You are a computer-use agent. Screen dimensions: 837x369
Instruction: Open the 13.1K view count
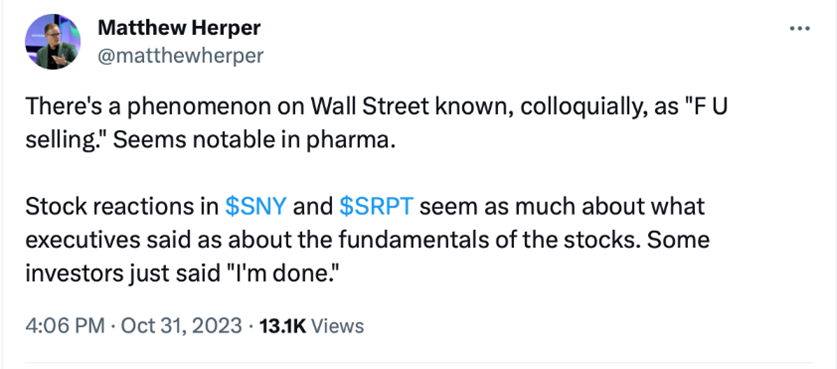coord(282,326)
